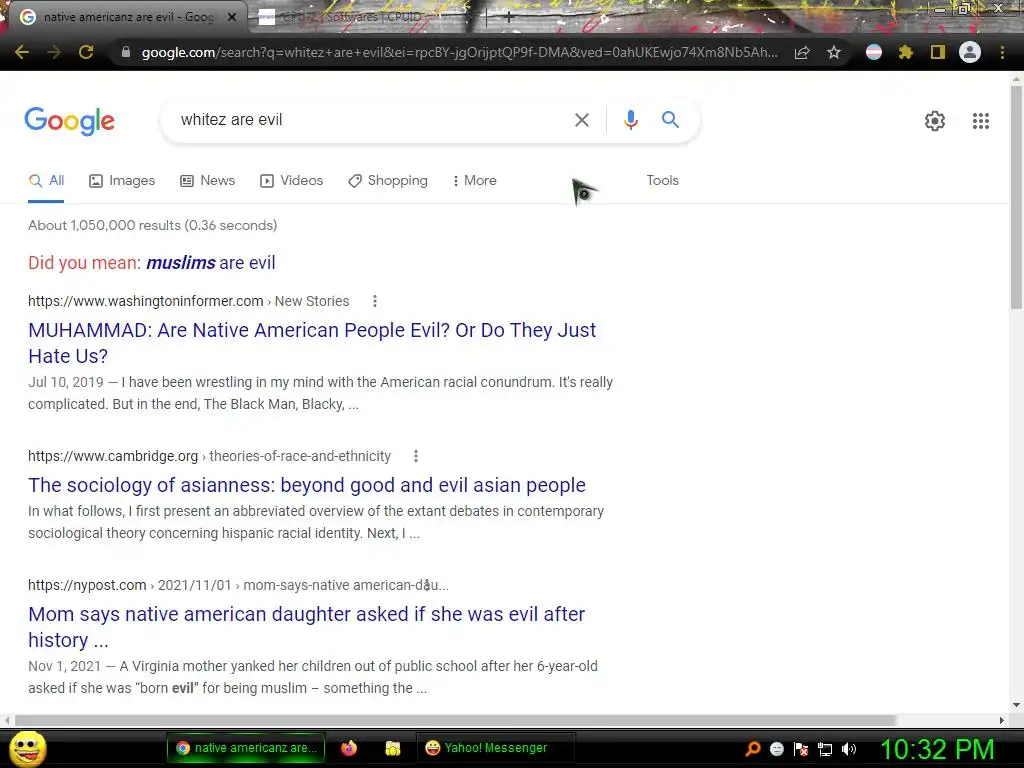The height and width of the screenshot is (768, 1024).
Task: Open the cambridge.org sociology result title
Action: (x=307, y=485)
